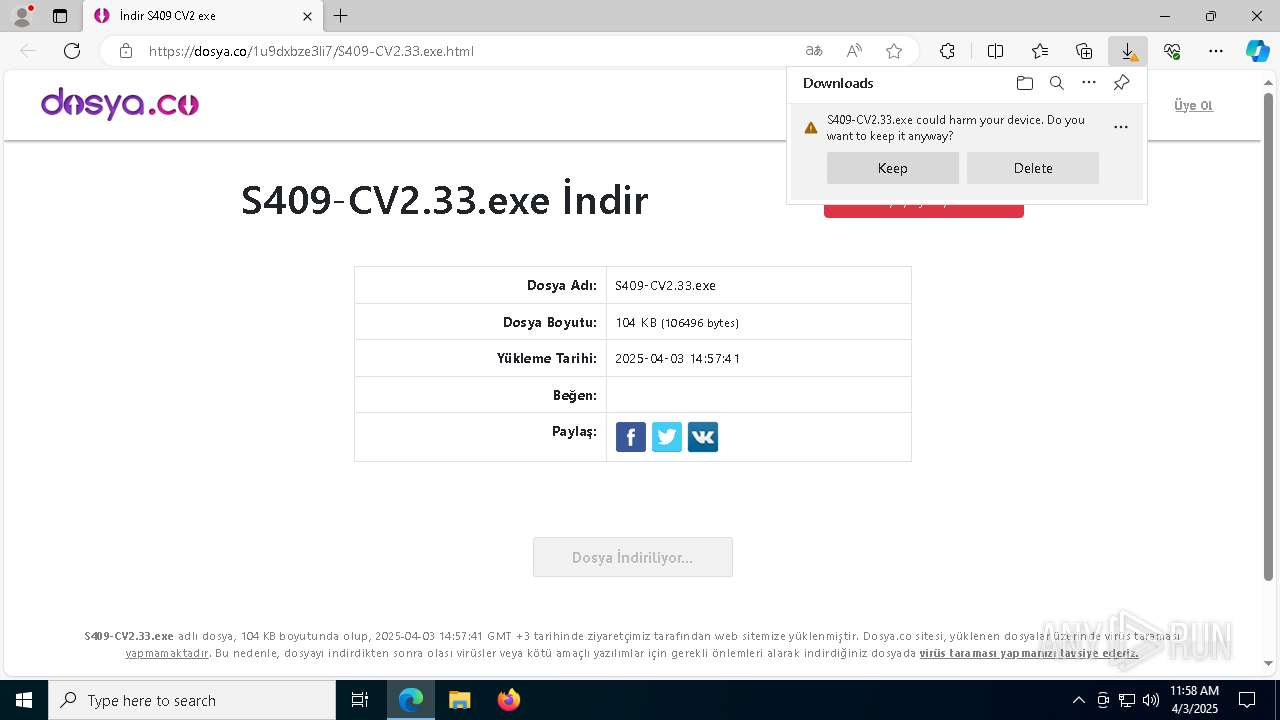Open the taskbar clock and date
This screenshot has width=1280, height=720.
[1195, 700]
